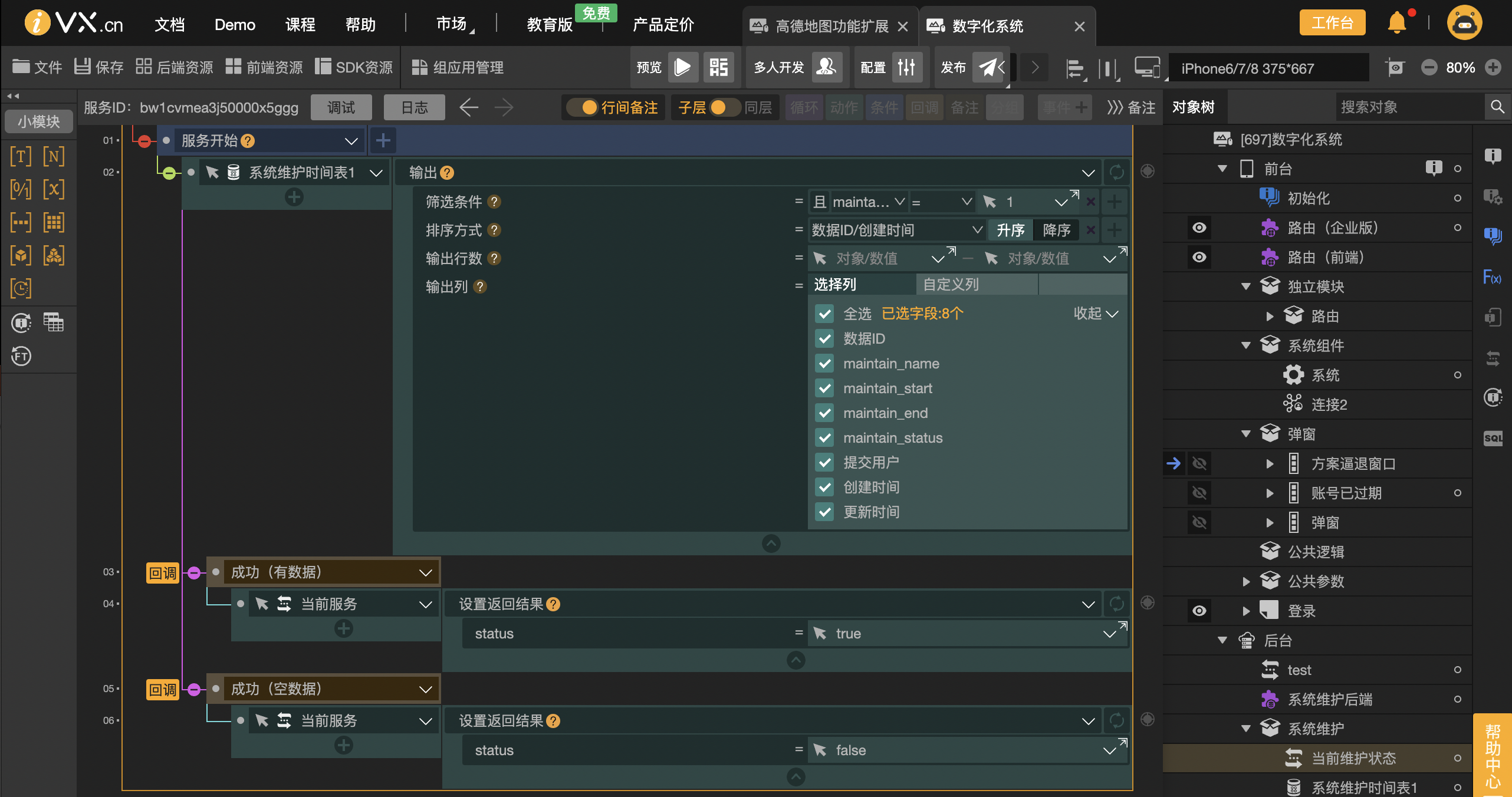The width and height of the screenshot is (1512, 797).
Task: Hide 路由（企业版） using its eye toggle
Action: coord(1199,228)
